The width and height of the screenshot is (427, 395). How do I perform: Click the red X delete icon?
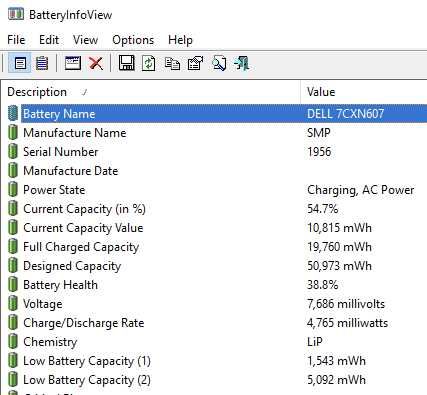click(96, 63)
